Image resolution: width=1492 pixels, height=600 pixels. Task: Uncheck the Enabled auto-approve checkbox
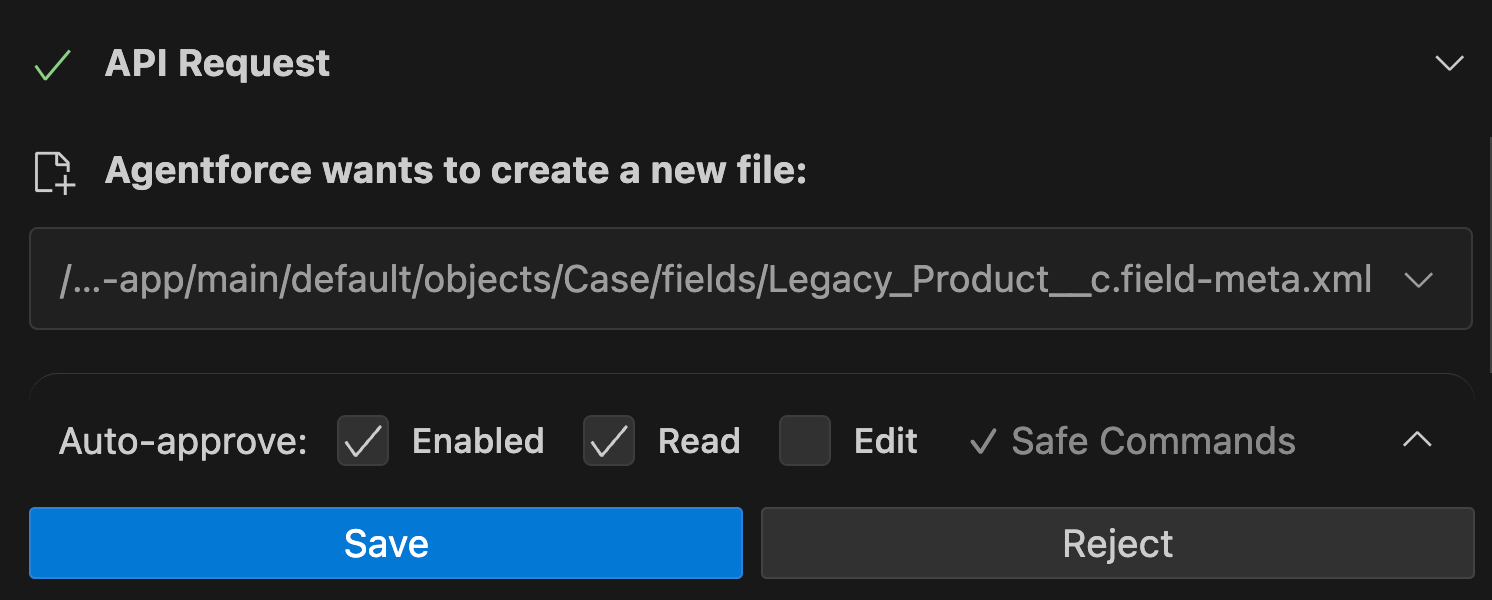[362, 441]
